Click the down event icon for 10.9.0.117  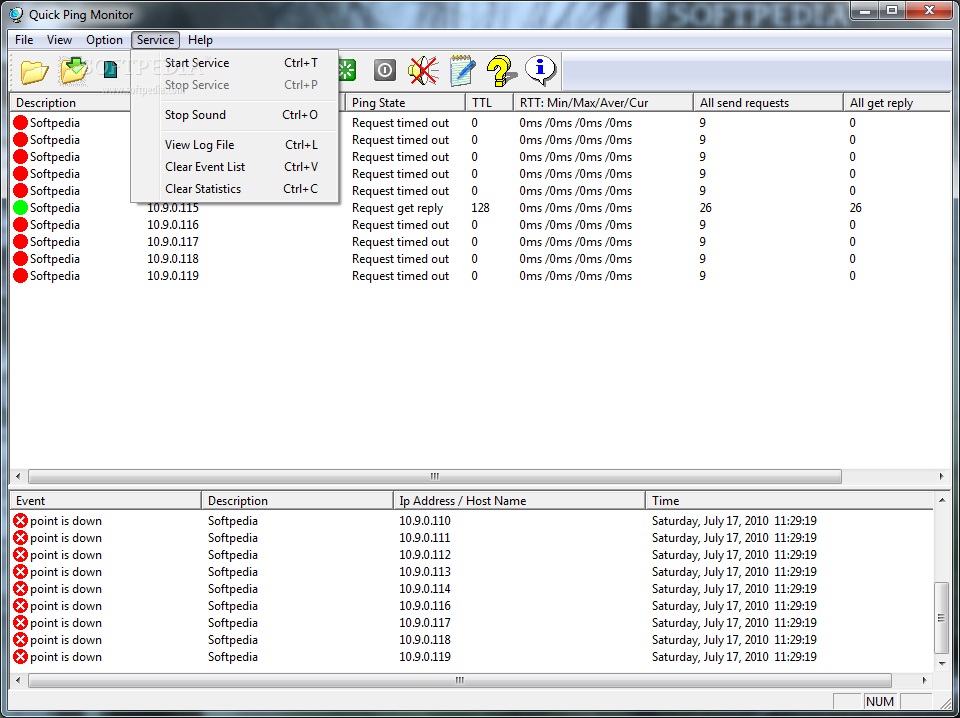pyautogui.click(x=21, y=623)
